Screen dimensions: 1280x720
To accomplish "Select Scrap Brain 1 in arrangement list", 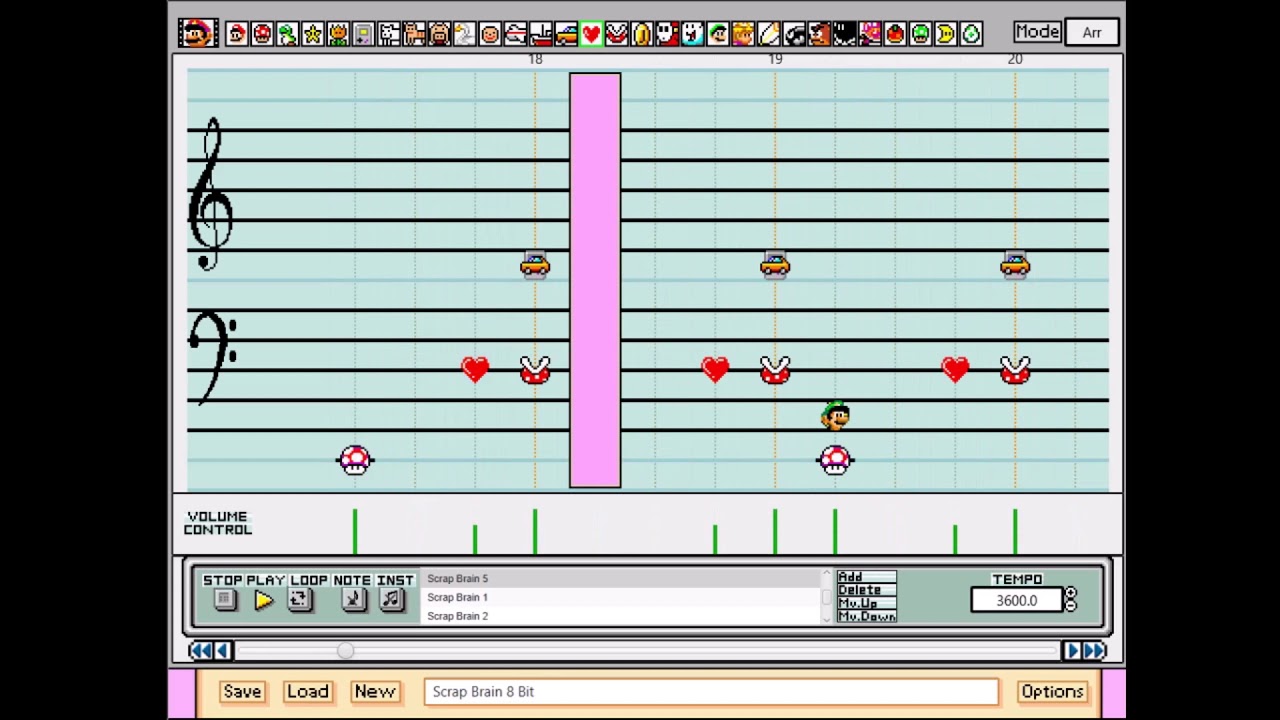I will tap(622, 597).
